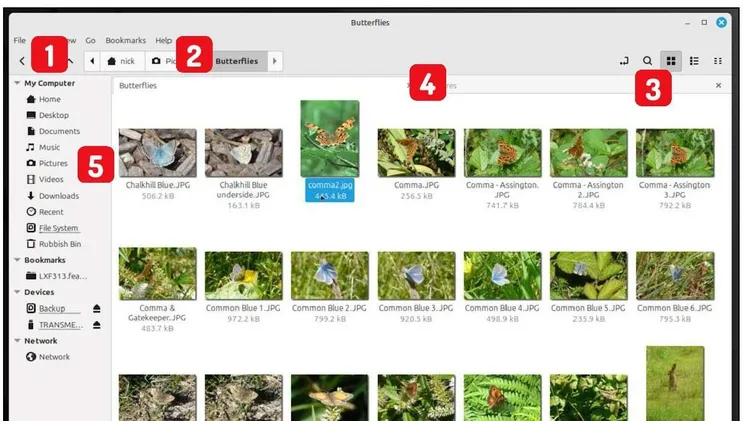
Task: Select the Chalkhill Blue.JPG thumbnail
Action: click(157, 153)
